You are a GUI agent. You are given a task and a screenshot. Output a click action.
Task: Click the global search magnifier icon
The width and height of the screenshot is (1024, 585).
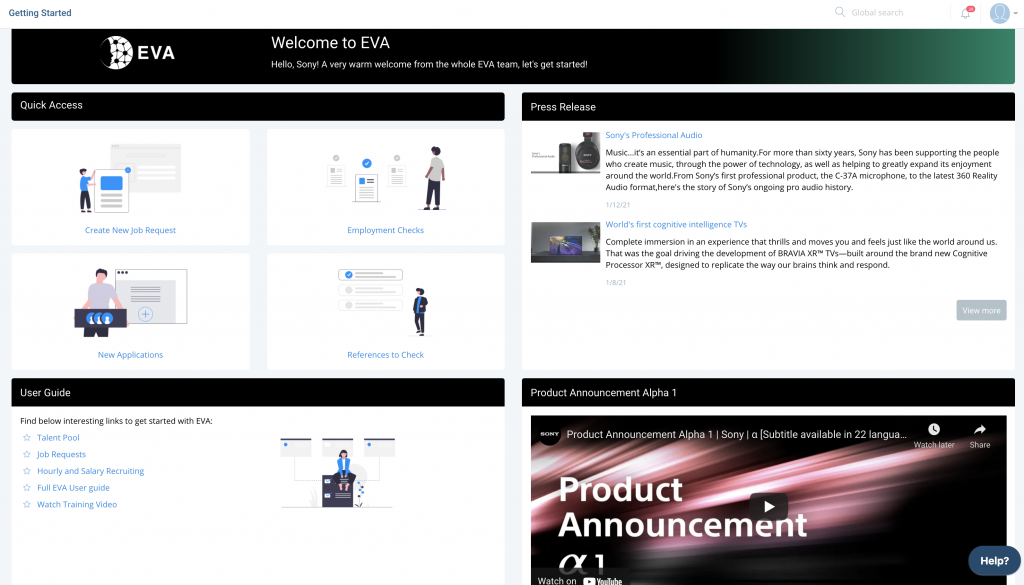coord(840,12)
